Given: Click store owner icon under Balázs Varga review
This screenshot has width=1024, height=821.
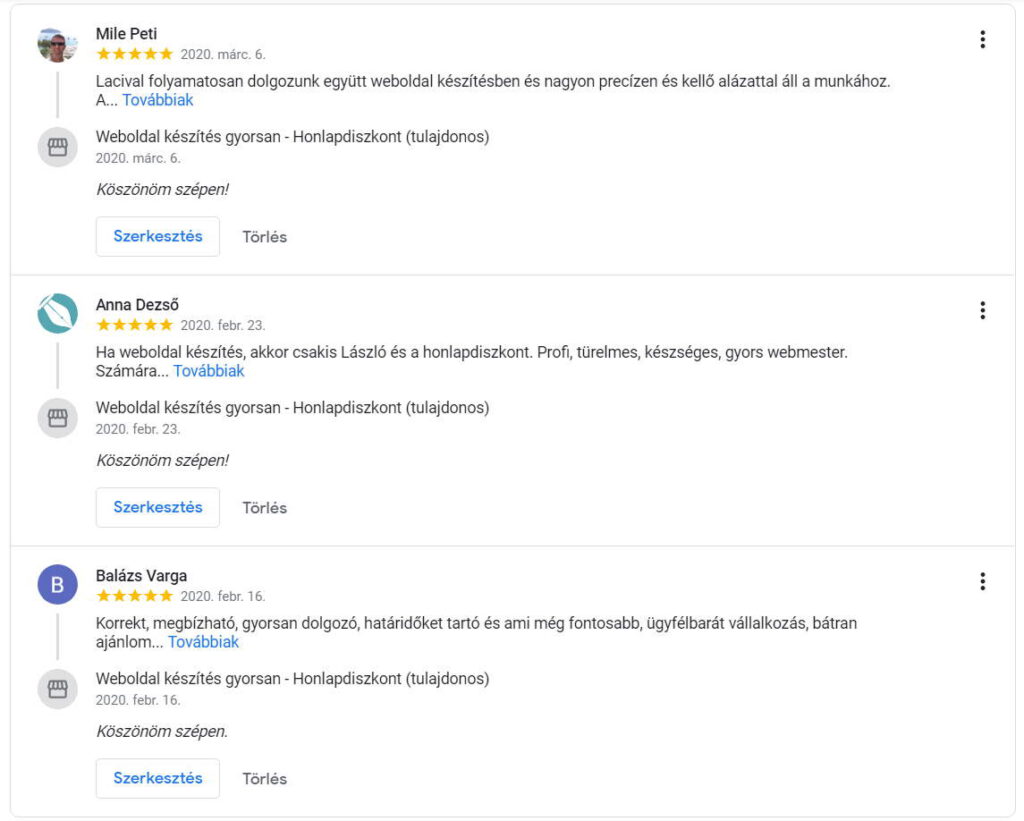Looking at the screenshot, I should point(57,689).
